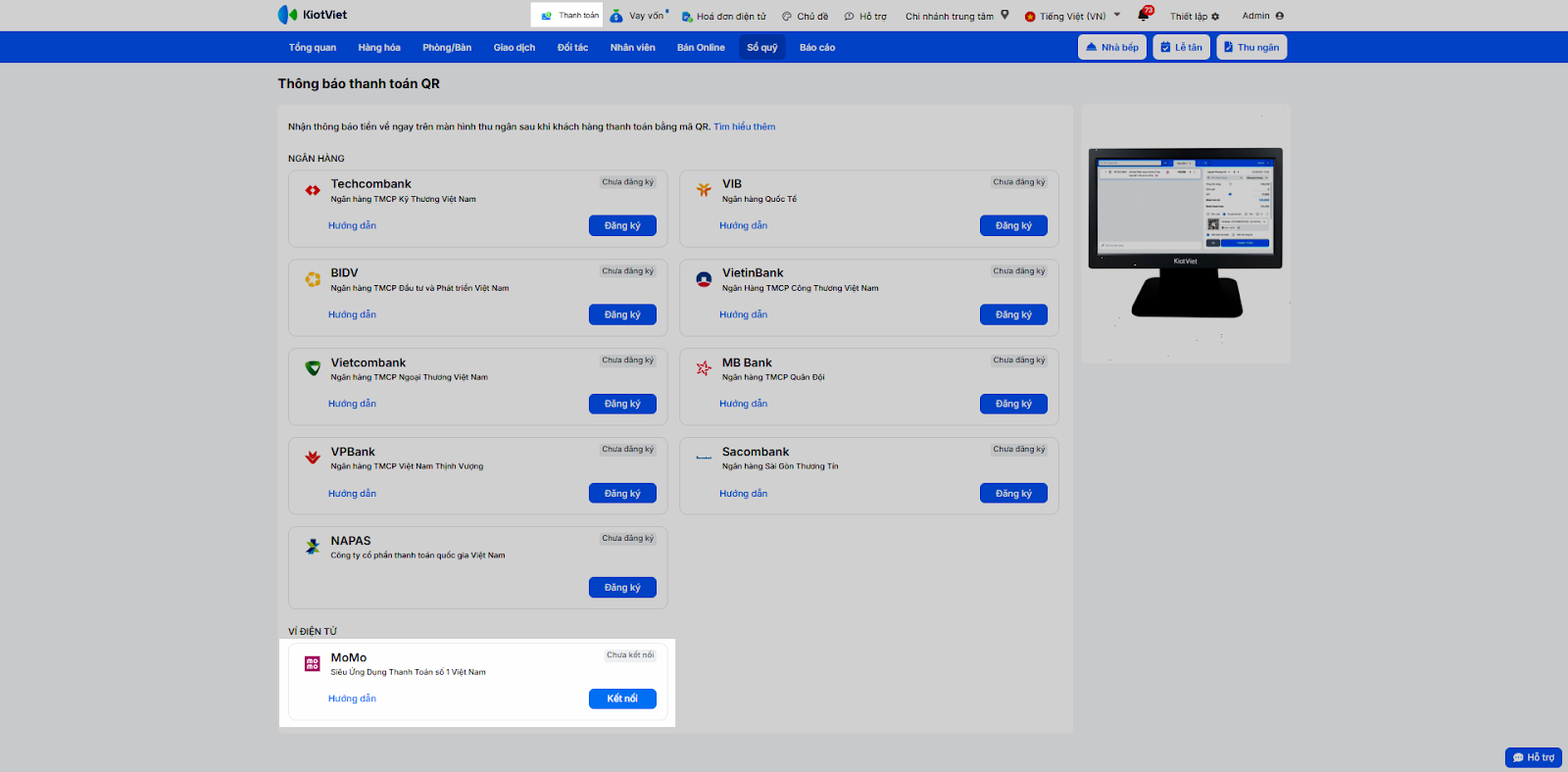Register Techcombank with Đăng ký
Image resolution: width=1568 pixels, height=772 pixels.
point(622,225)
